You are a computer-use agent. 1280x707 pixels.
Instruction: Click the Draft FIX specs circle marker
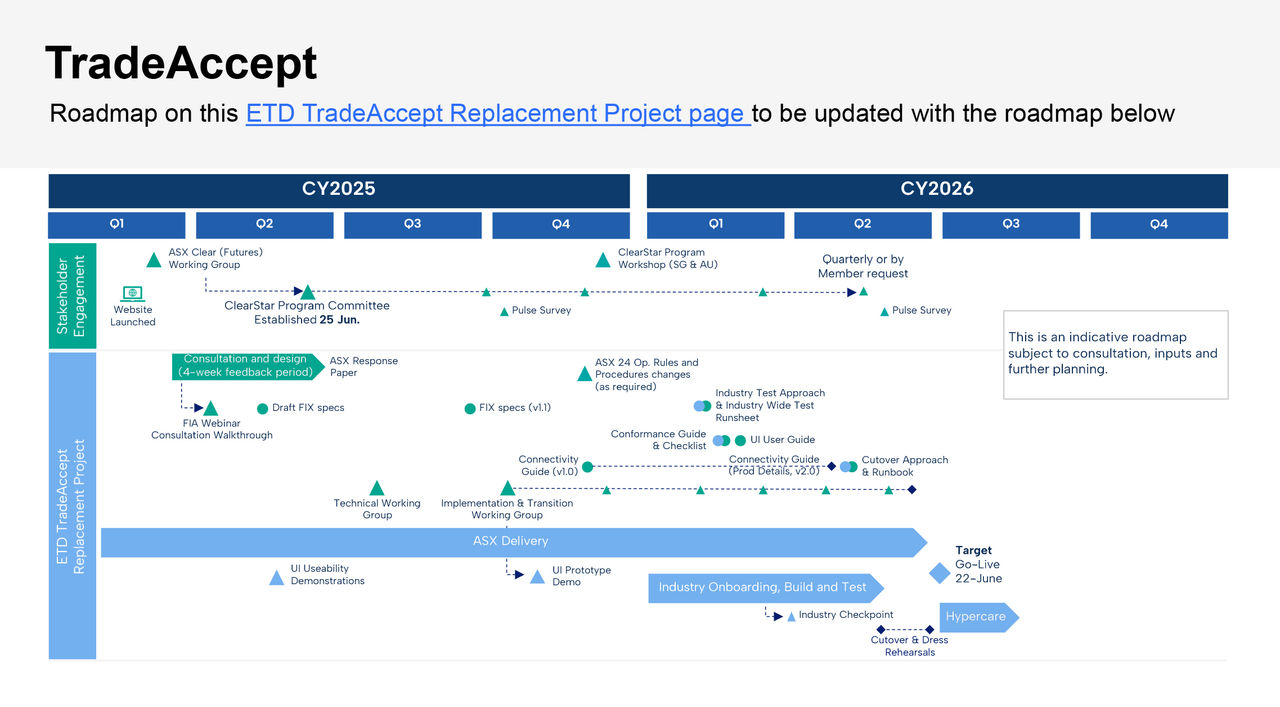(x=263, y=408)
